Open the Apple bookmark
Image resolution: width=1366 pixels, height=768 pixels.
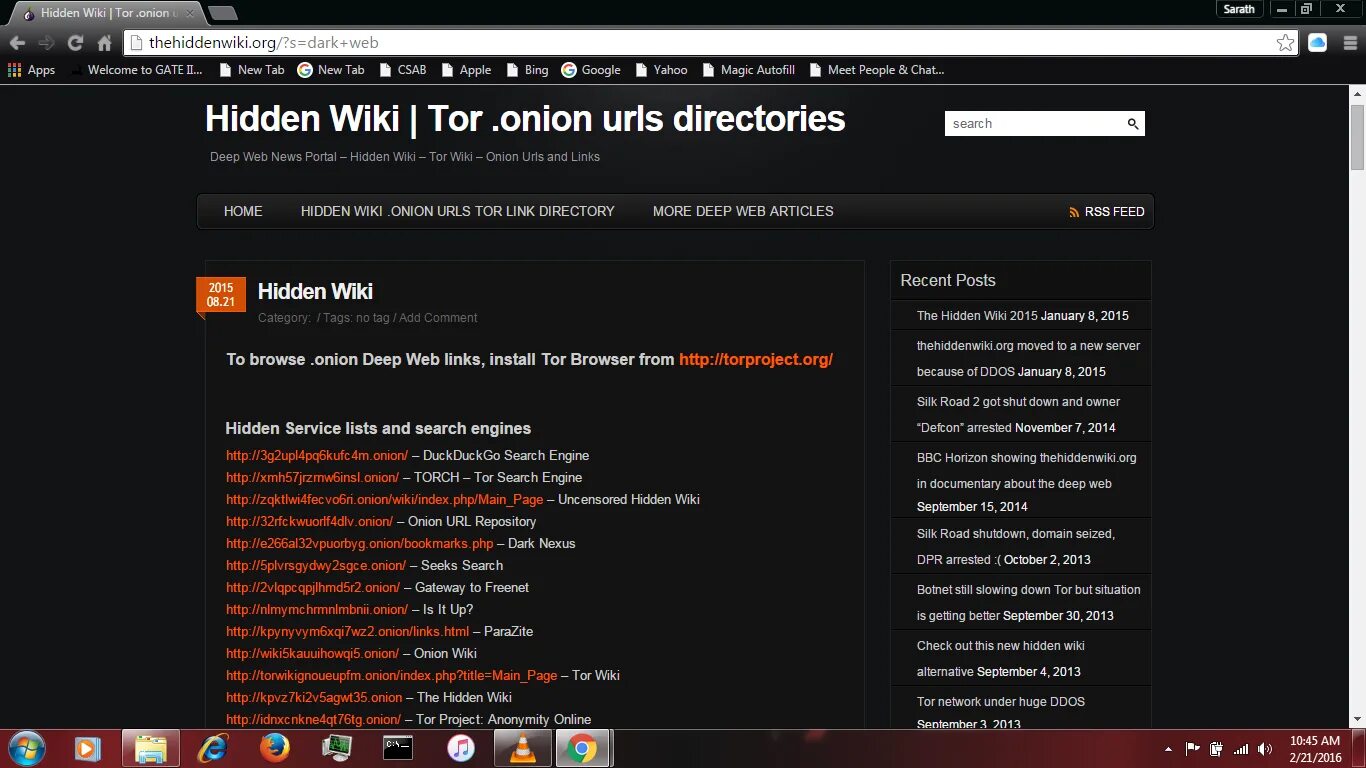click(x=466, y=70)
